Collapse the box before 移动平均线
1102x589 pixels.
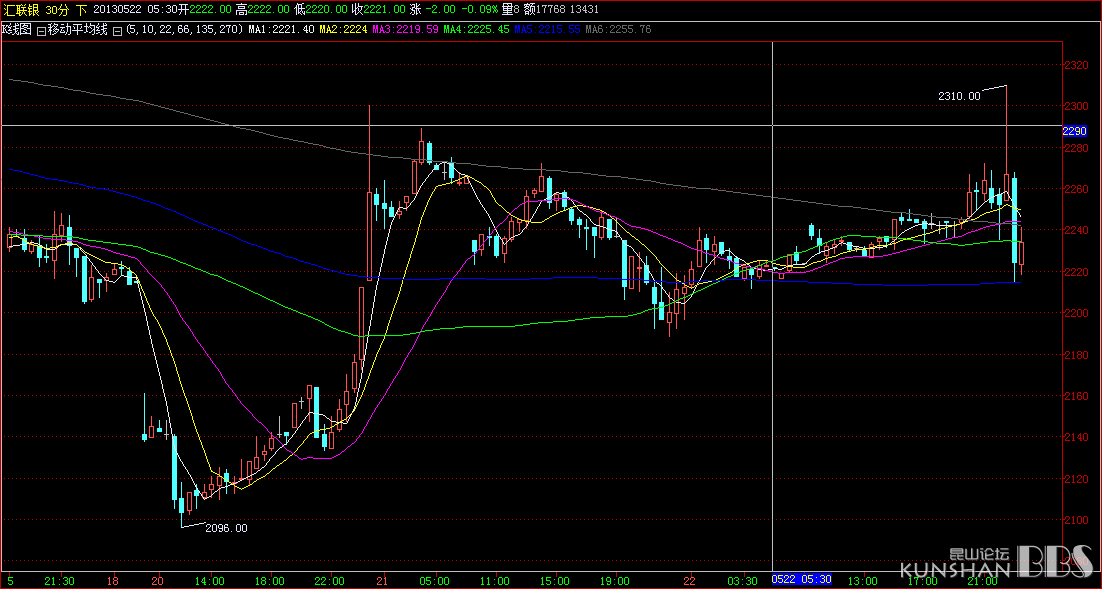tap(41, 30)
